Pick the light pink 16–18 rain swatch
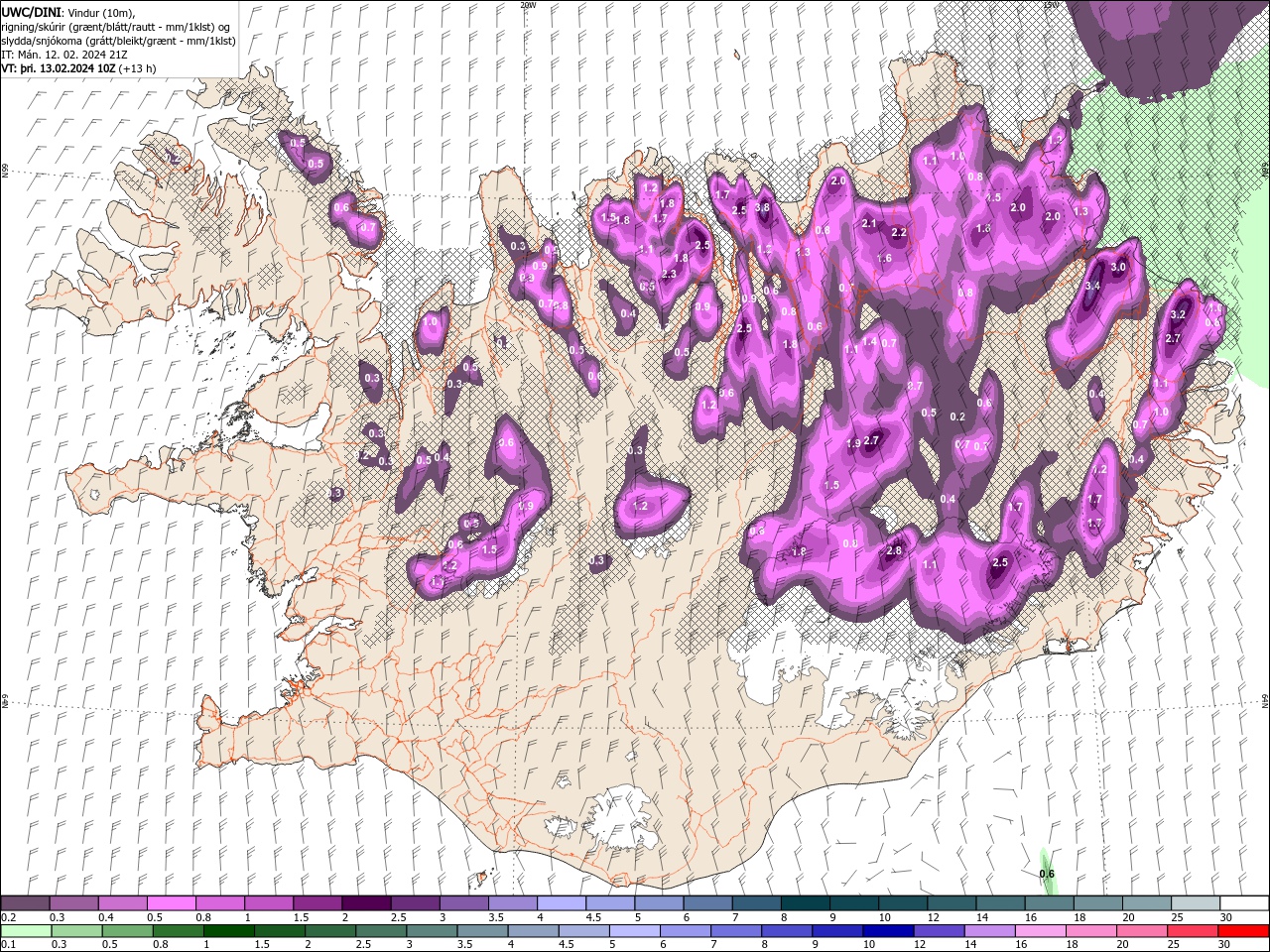 pyautogui.click(x=1039, y=931)
